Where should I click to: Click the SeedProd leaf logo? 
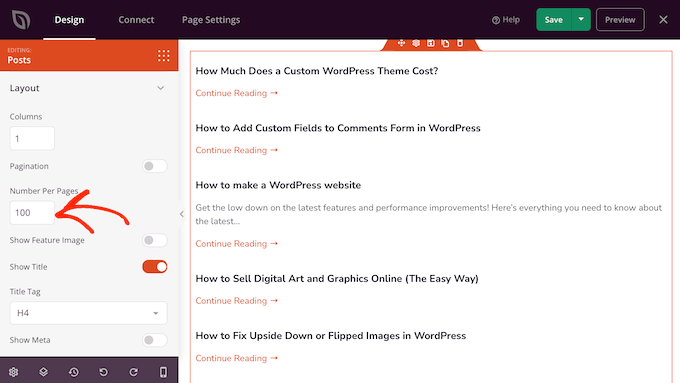[21, 20]
